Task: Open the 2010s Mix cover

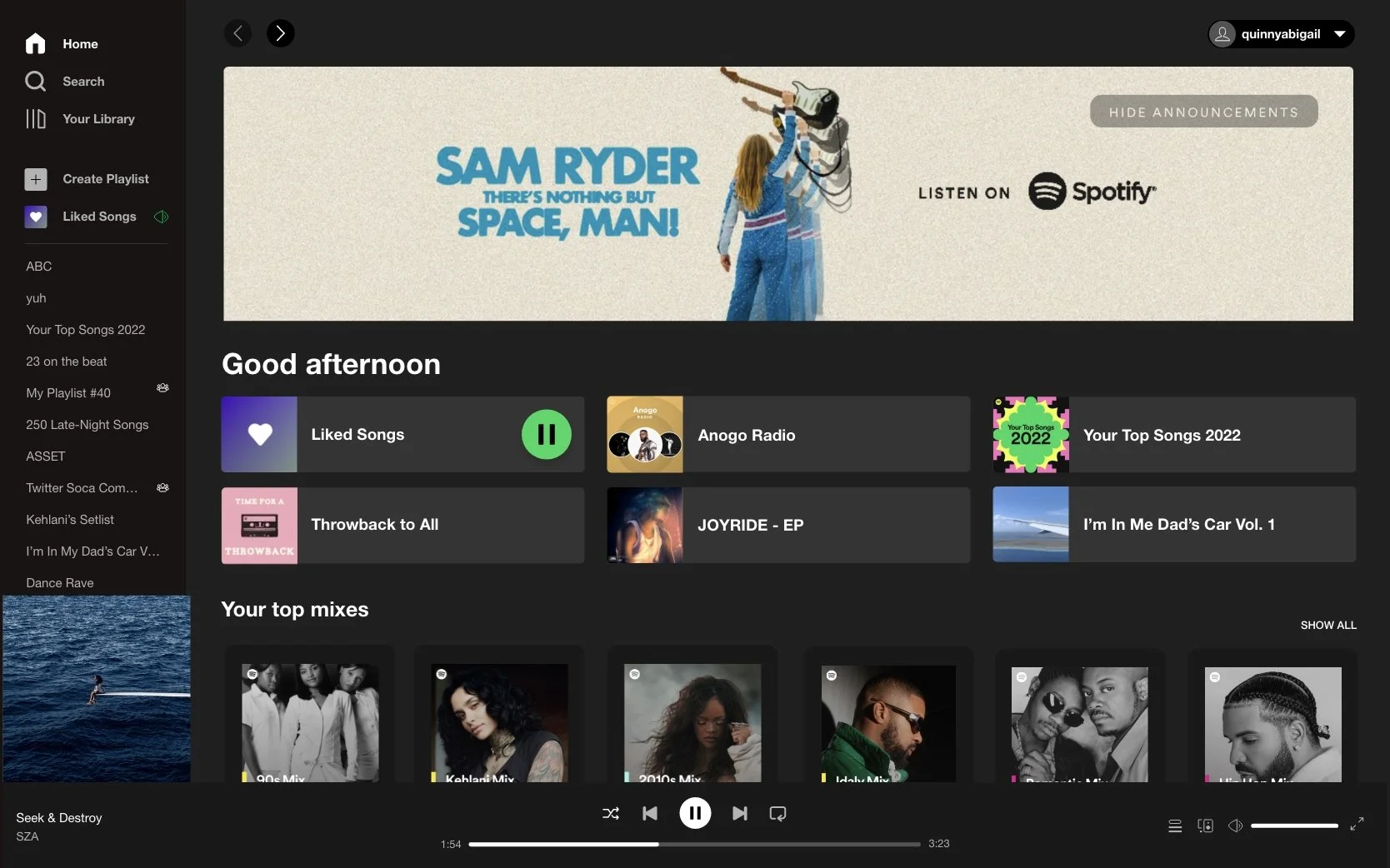Action: coord(692,723)
